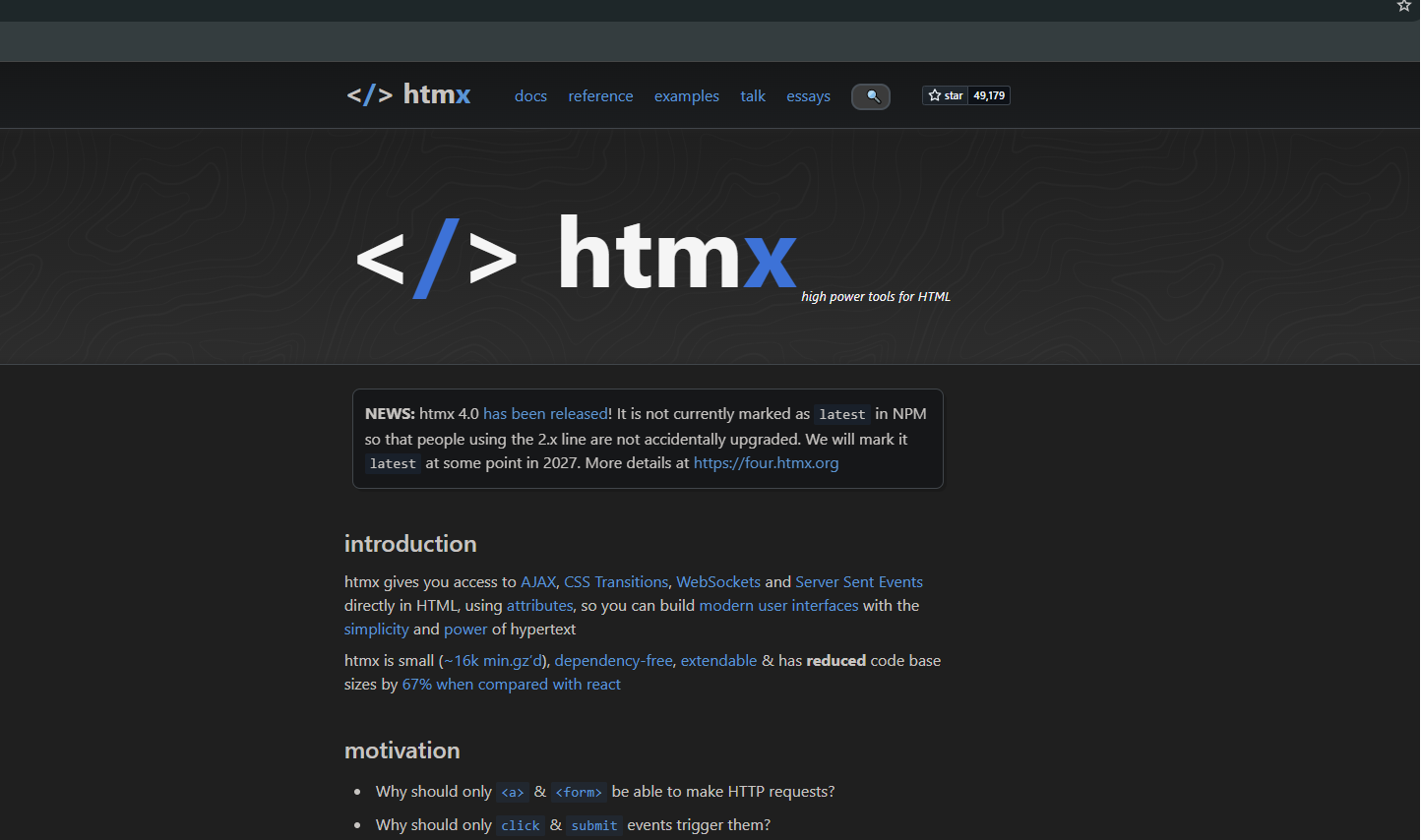Open the AJAX link in introduction

pos(538,582)
